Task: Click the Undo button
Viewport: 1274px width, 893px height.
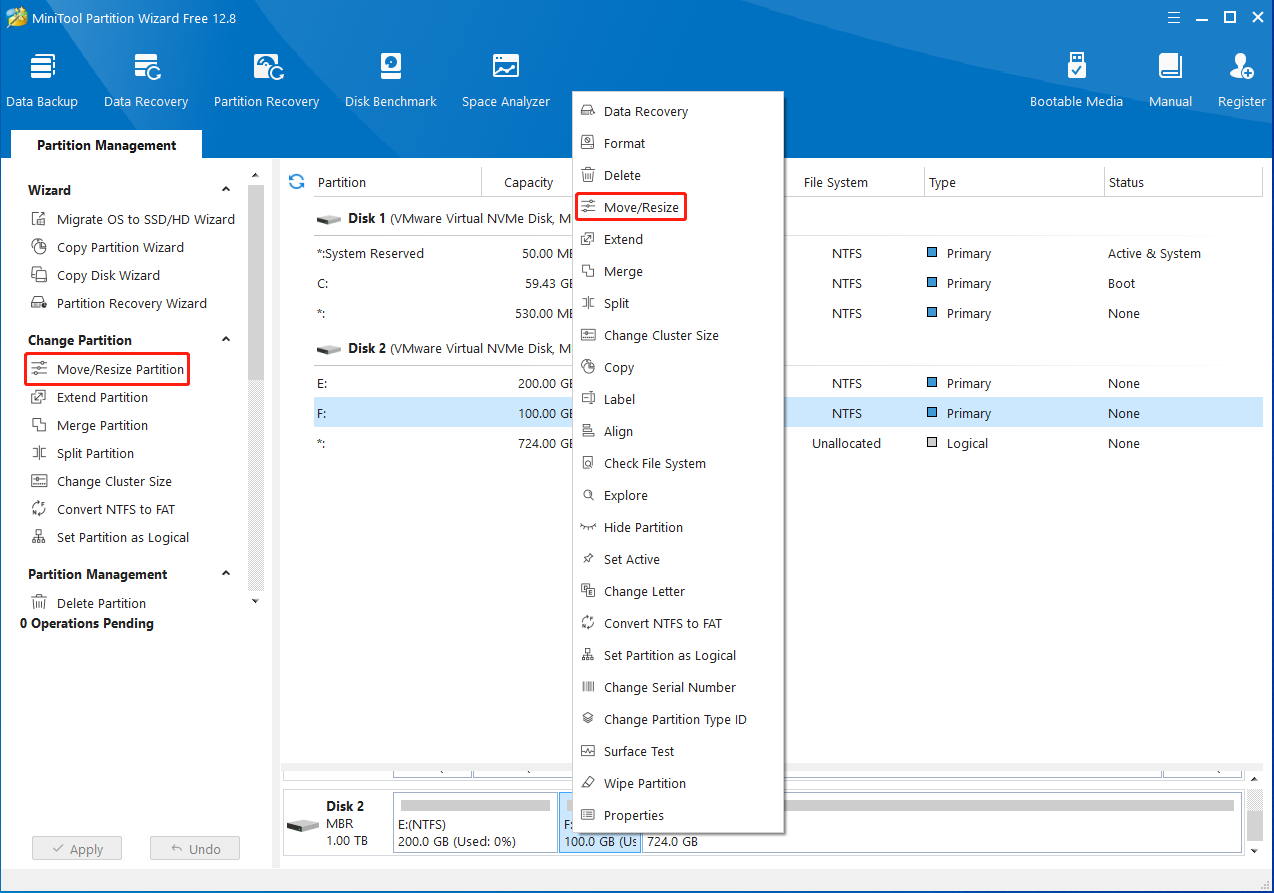Action: [x=195, y=848]
